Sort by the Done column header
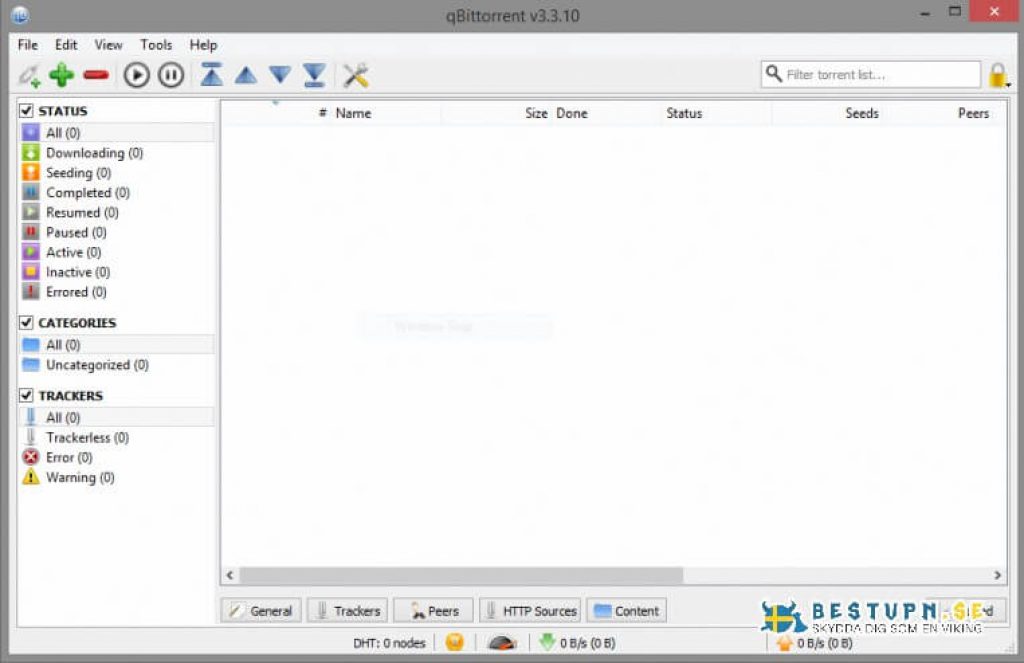1024x663 pixels. tap(606, 113)
